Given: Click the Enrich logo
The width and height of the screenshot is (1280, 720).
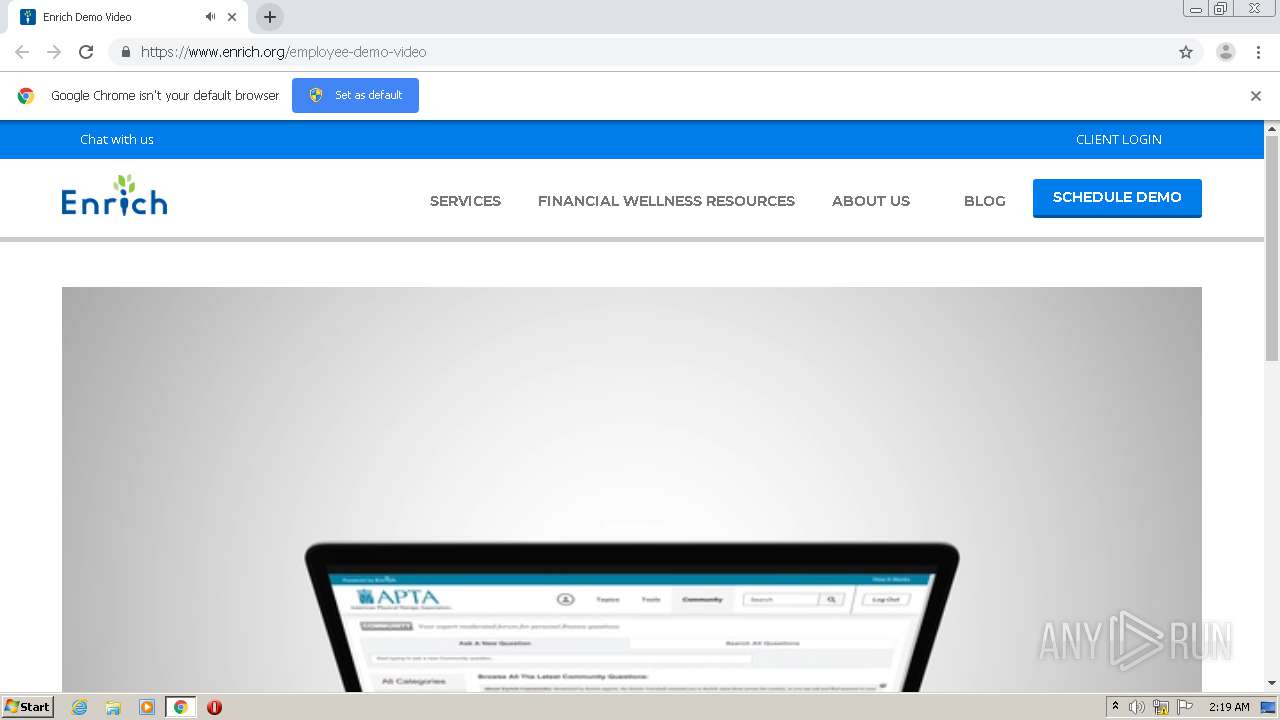Looking at the screenshot, I should click(114, 196).
